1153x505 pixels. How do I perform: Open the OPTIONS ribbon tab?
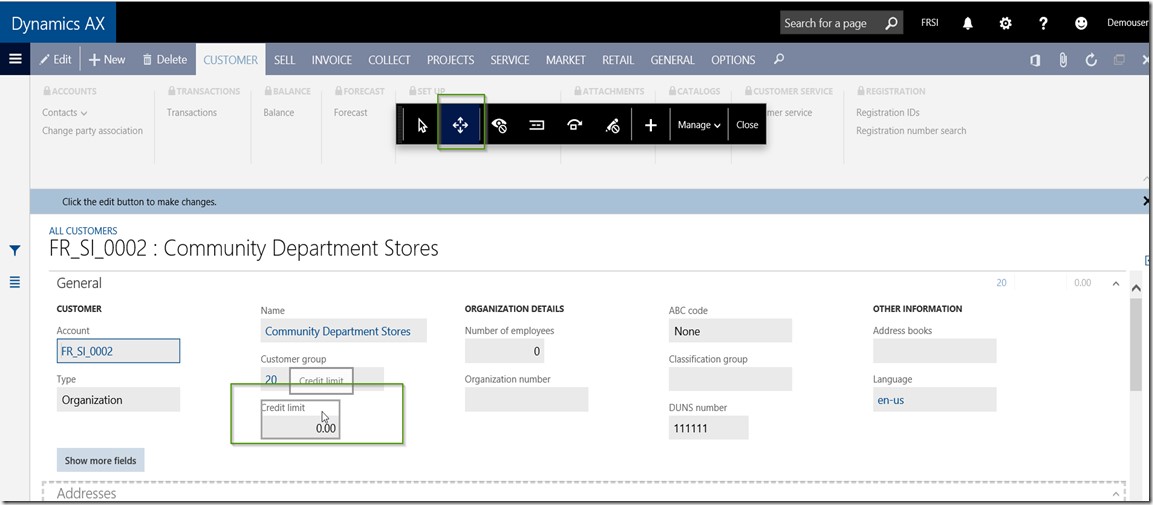733,60
